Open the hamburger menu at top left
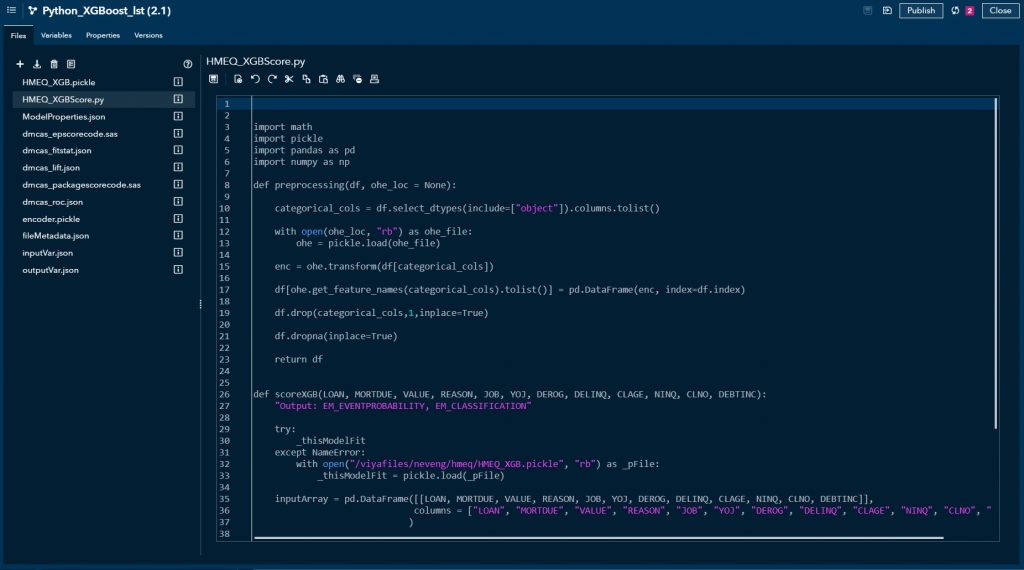Viewport: 1024px width, 570px height. tap(11, 10)
